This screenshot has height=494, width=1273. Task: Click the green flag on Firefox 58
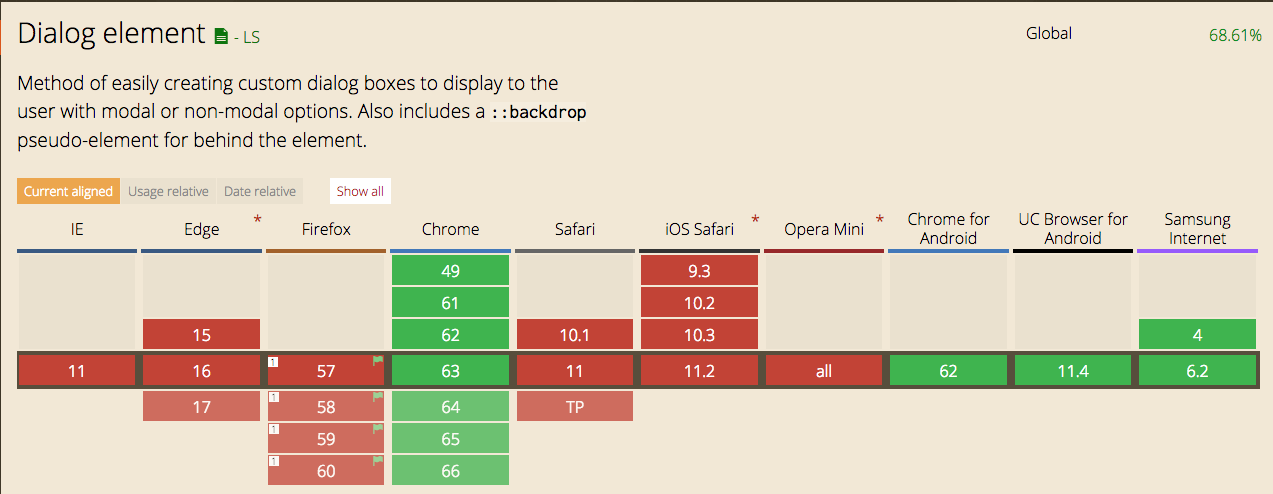(378, 397)
